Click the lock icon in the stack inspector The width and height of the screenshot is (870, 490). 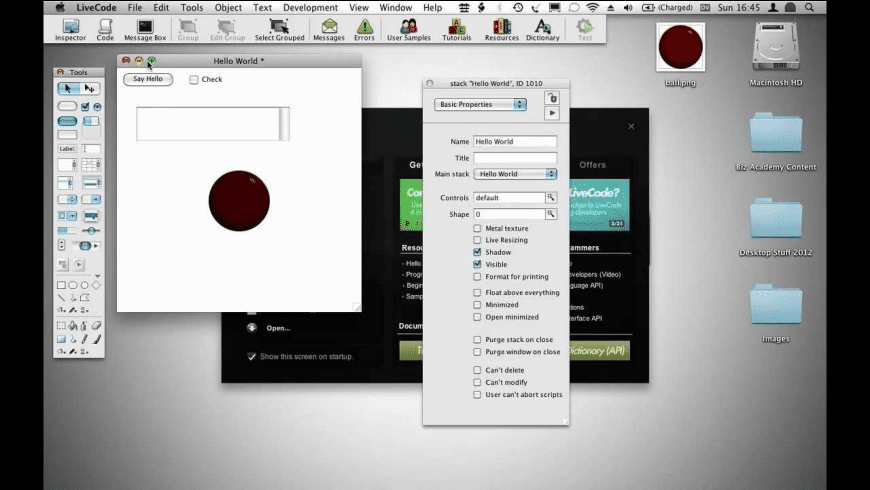(552, 98)
